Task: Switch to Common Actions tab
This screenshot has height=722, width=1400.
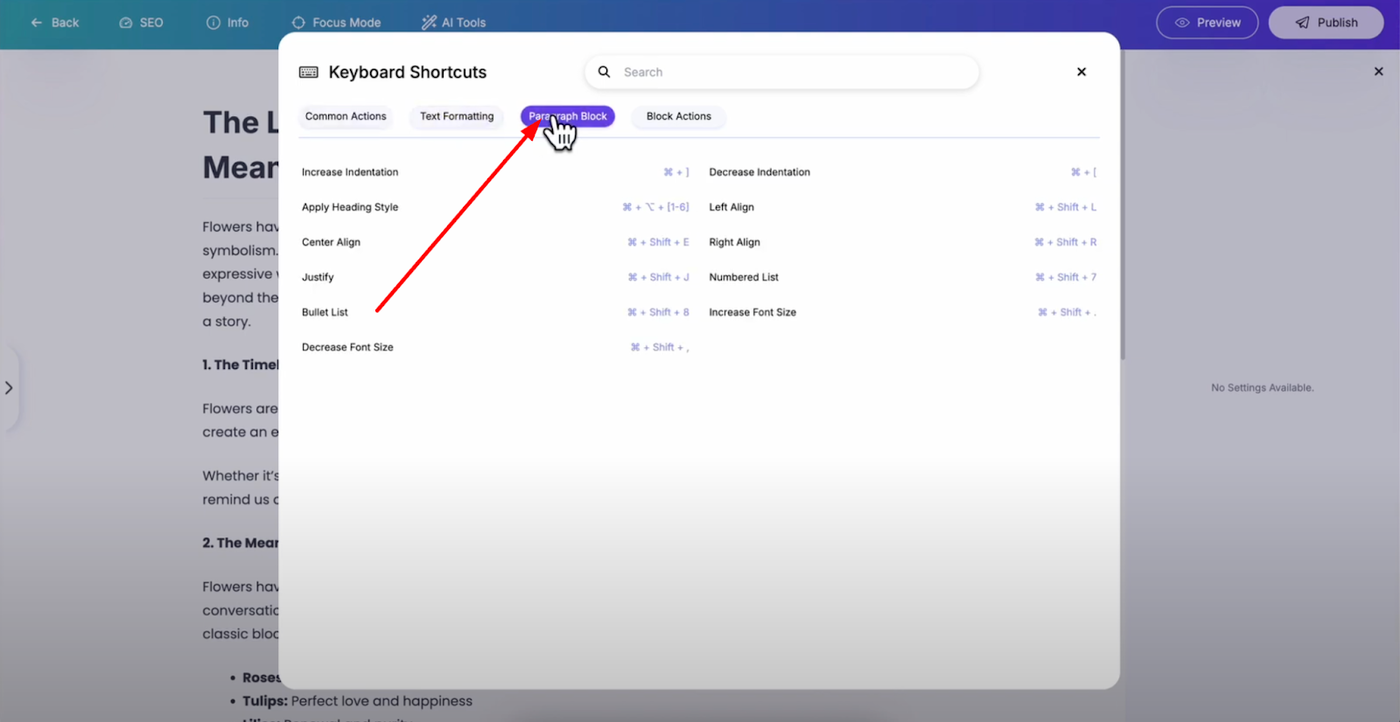Action: 345,116
